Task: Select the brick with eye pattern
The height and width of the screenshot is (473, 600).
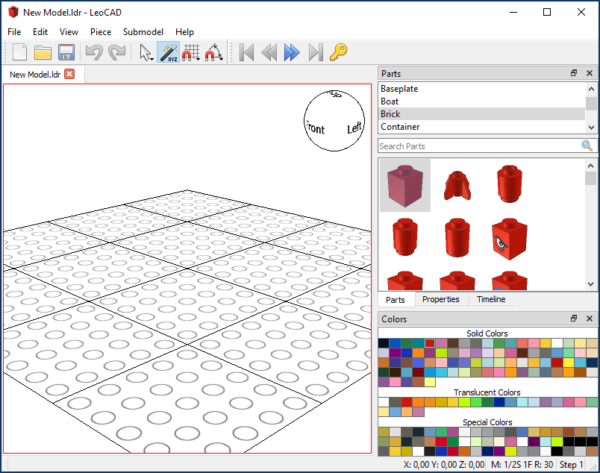Action: point(509,239)
